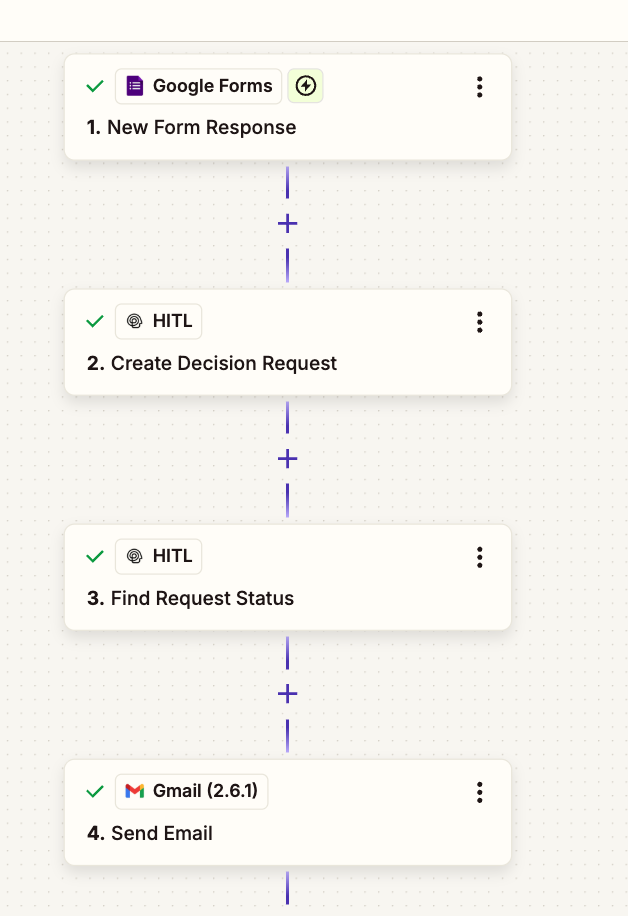Click the Google Forms app icon

(136, 86)
